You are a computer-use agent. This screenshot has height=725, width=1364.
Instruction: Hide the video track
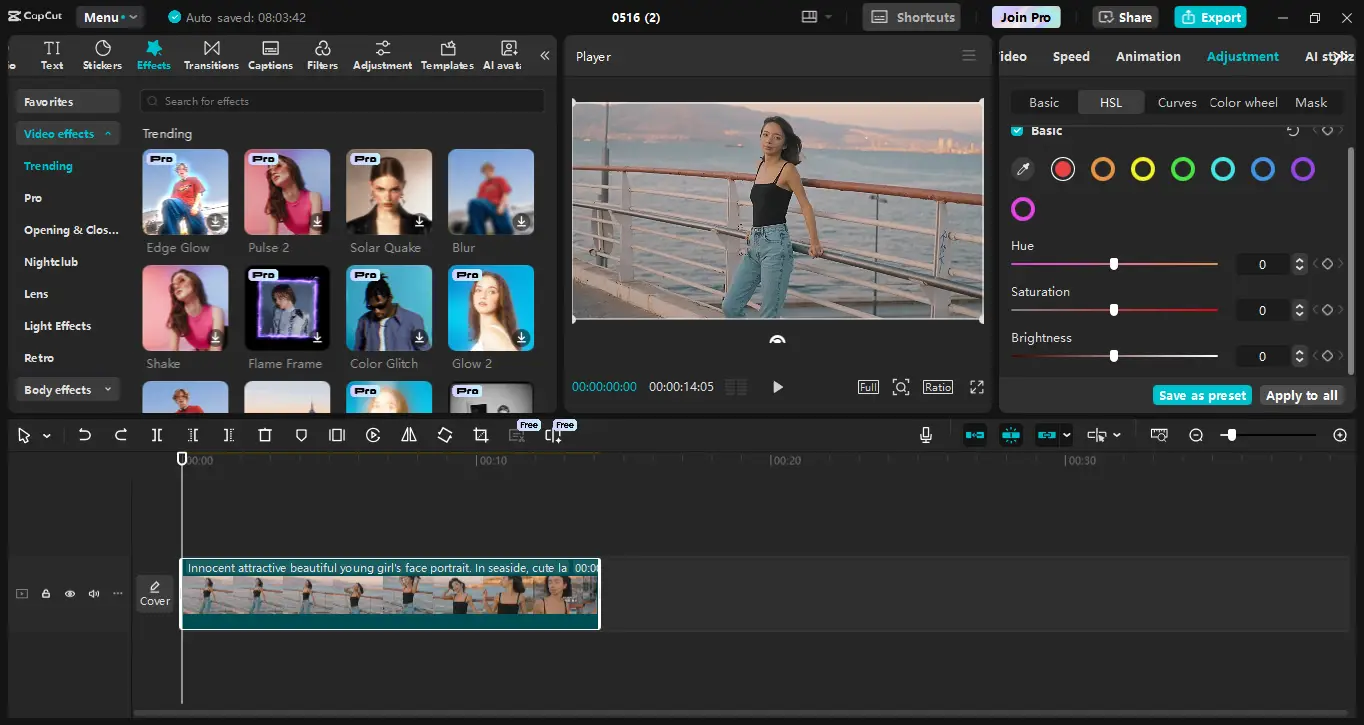[x=69, y=593]
